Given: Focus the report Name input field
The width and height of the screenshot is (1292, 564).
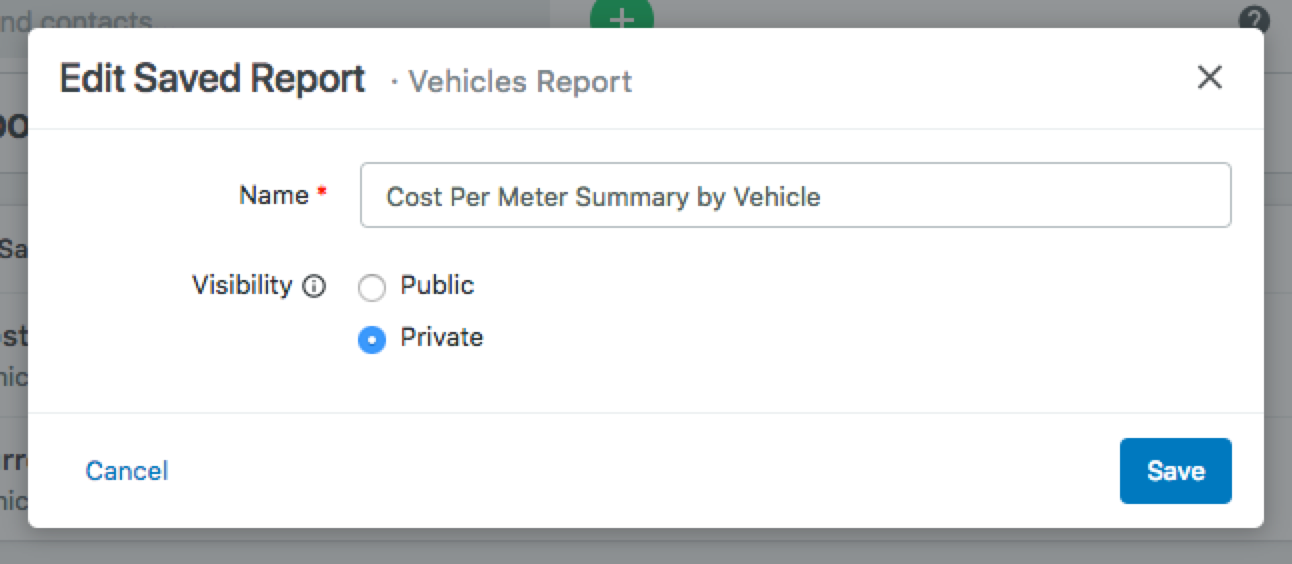Looking at the screenshot, I should point(795,196).
